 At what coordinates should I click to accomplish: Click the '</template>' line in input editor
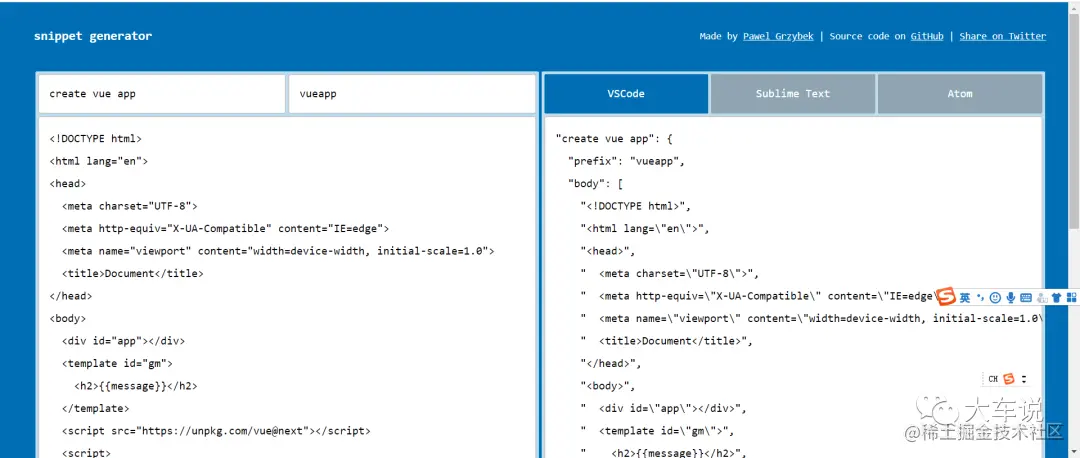point(95,408)
